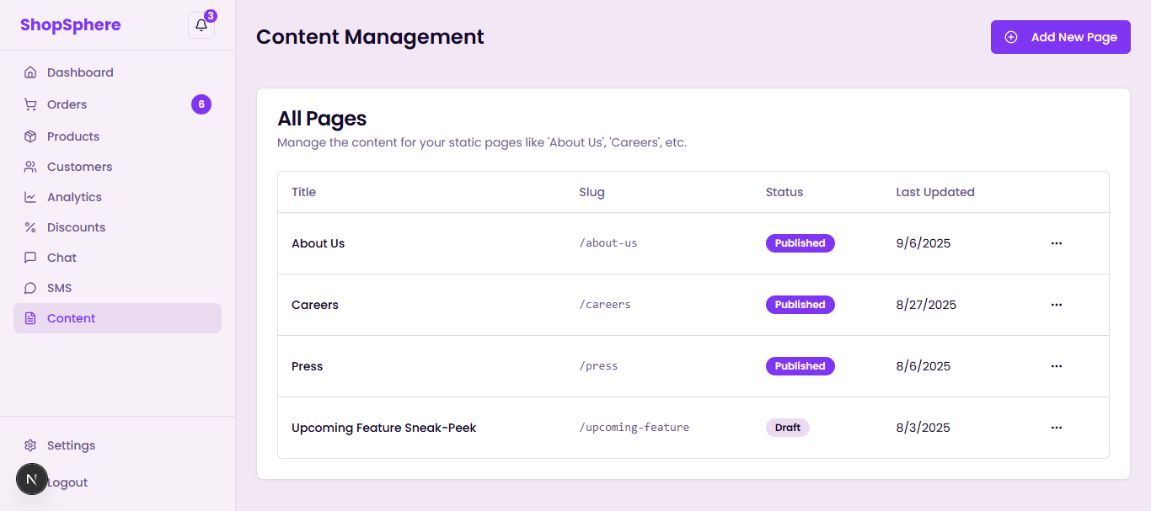
Task: Click the Next.js dev tools round icon
Action: coord(32,480)
